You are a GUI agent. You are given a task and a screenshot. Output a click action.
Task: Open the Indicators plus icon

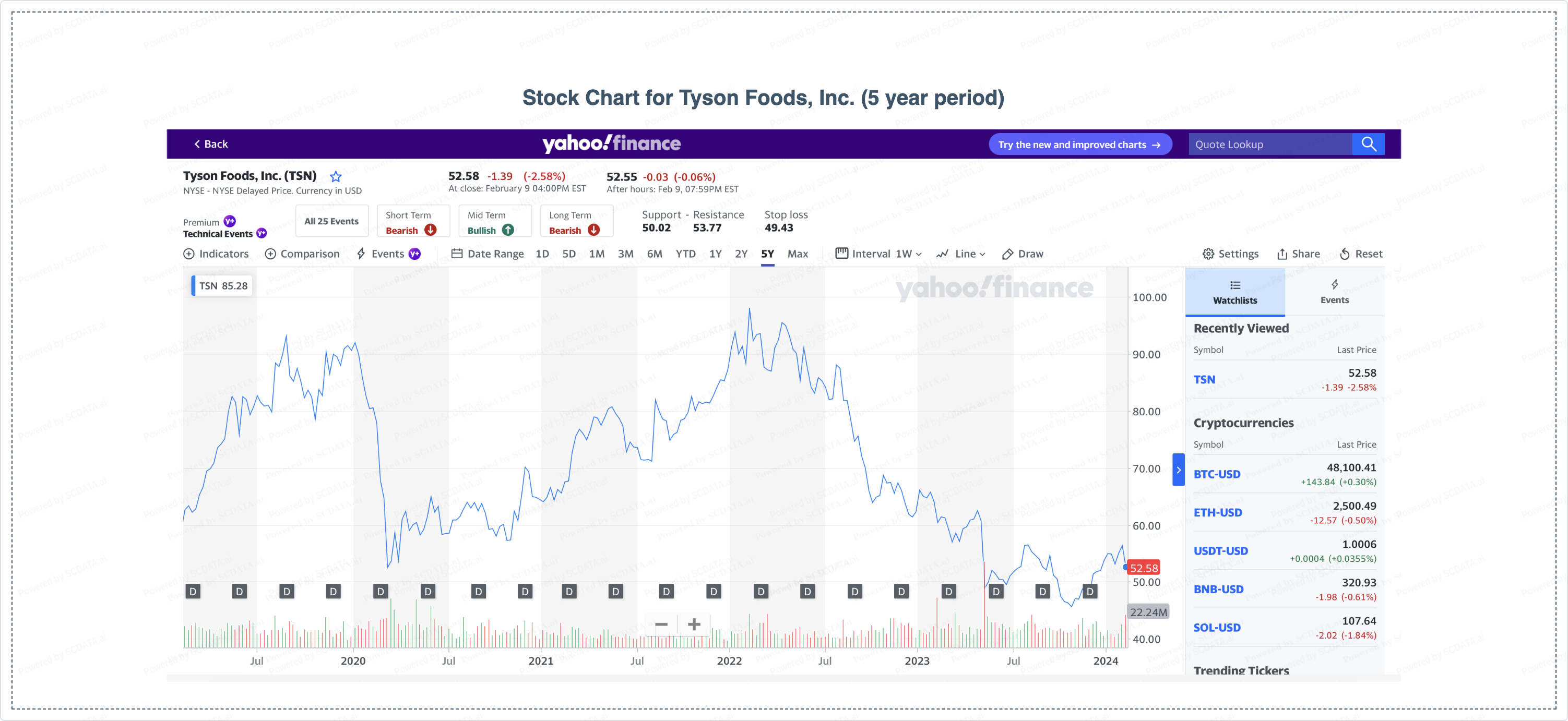(x=189, y=254)
